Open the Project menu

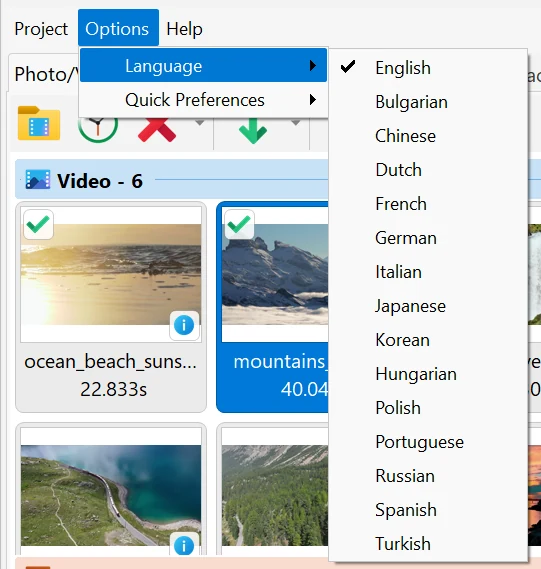pyautogui.click(x=41, y=29)
